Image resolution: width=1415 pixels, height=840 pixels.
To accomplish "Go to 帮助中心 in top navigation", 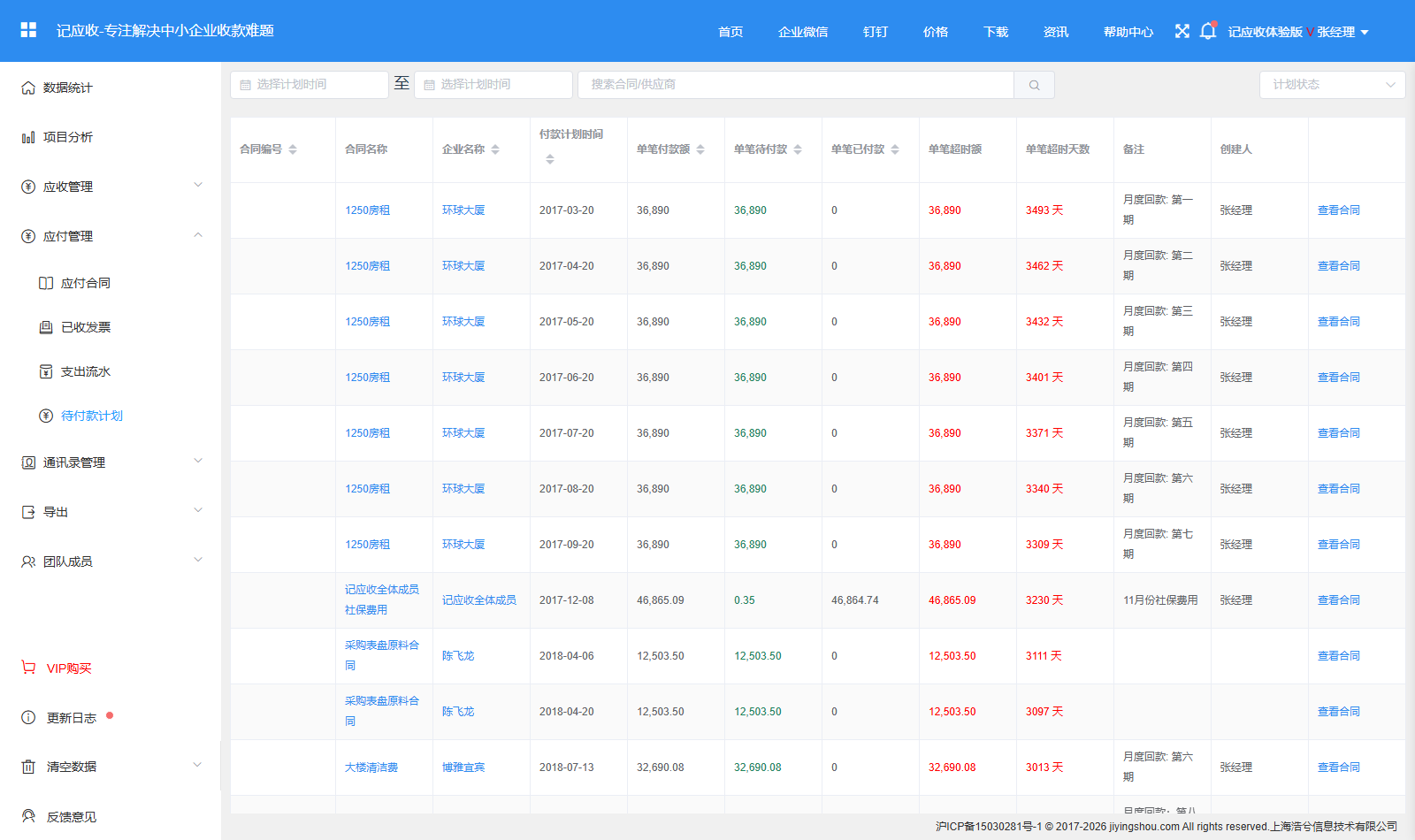I will point(1128,32).
